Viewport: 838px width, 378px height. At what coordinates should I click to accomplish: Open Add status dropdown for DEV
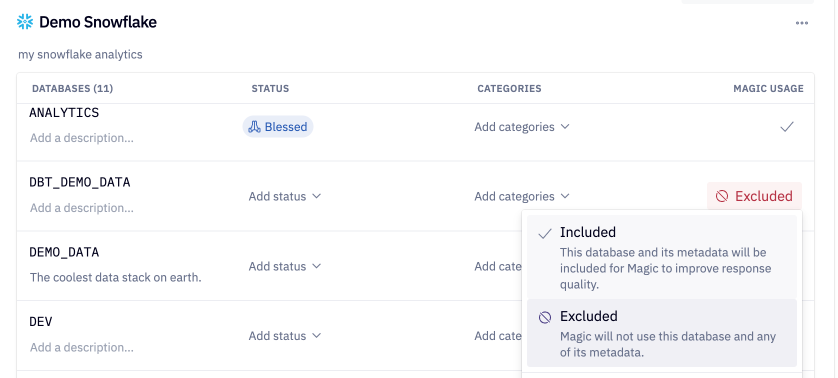click(x=284, y=336)
